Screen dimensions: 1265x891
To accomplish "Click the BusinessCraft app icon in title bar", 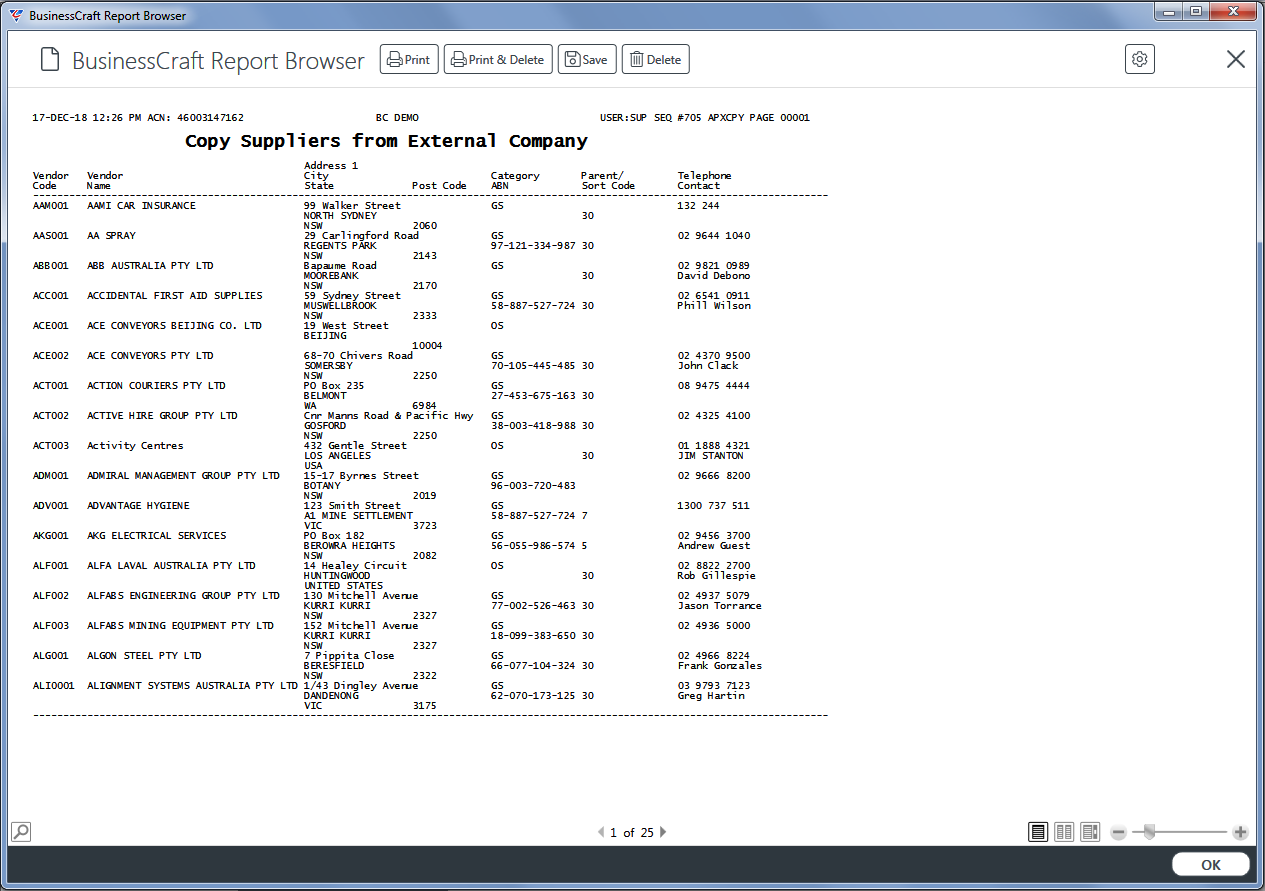I will tap(15, 15).
